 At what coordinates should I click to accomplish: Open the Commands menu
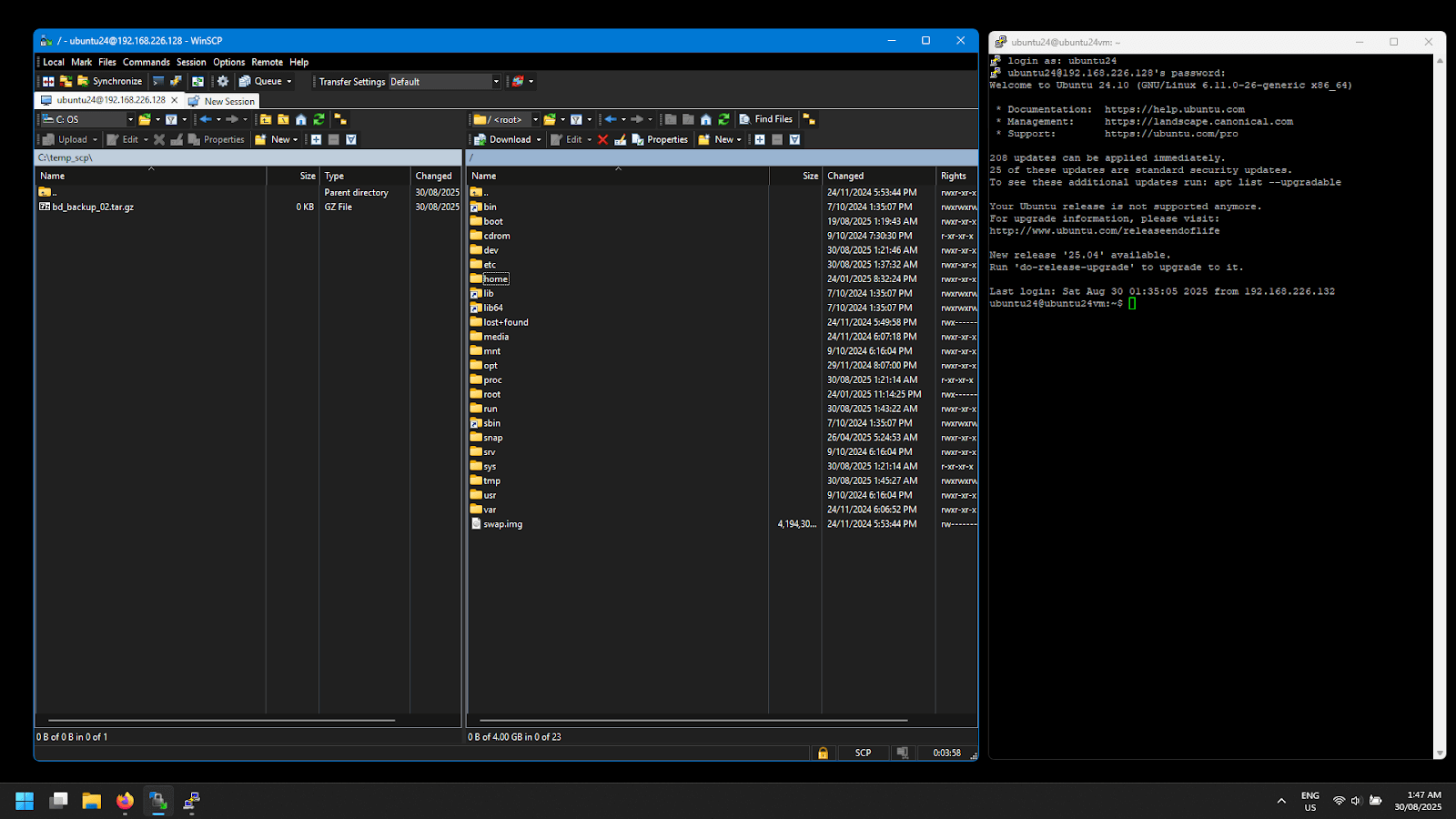tap(146, 62)
